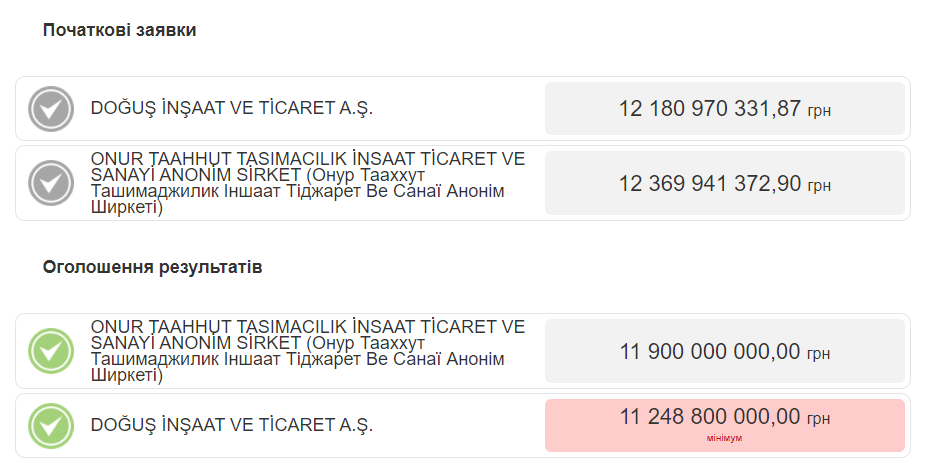Click gray checkmark icon beside ONUR initial bid
This screenshot has height=471, width=926.
(x=50, y=183)
